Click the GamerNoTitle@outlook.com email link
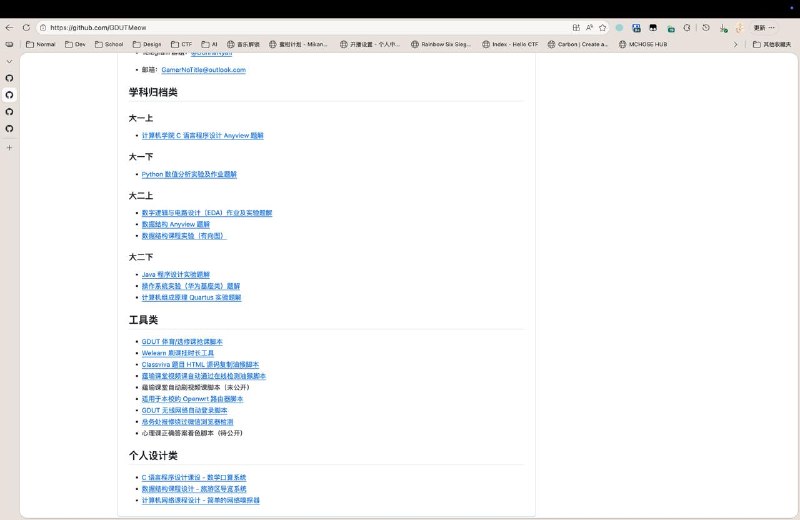800x520 pixels. [x=204, y=70]
